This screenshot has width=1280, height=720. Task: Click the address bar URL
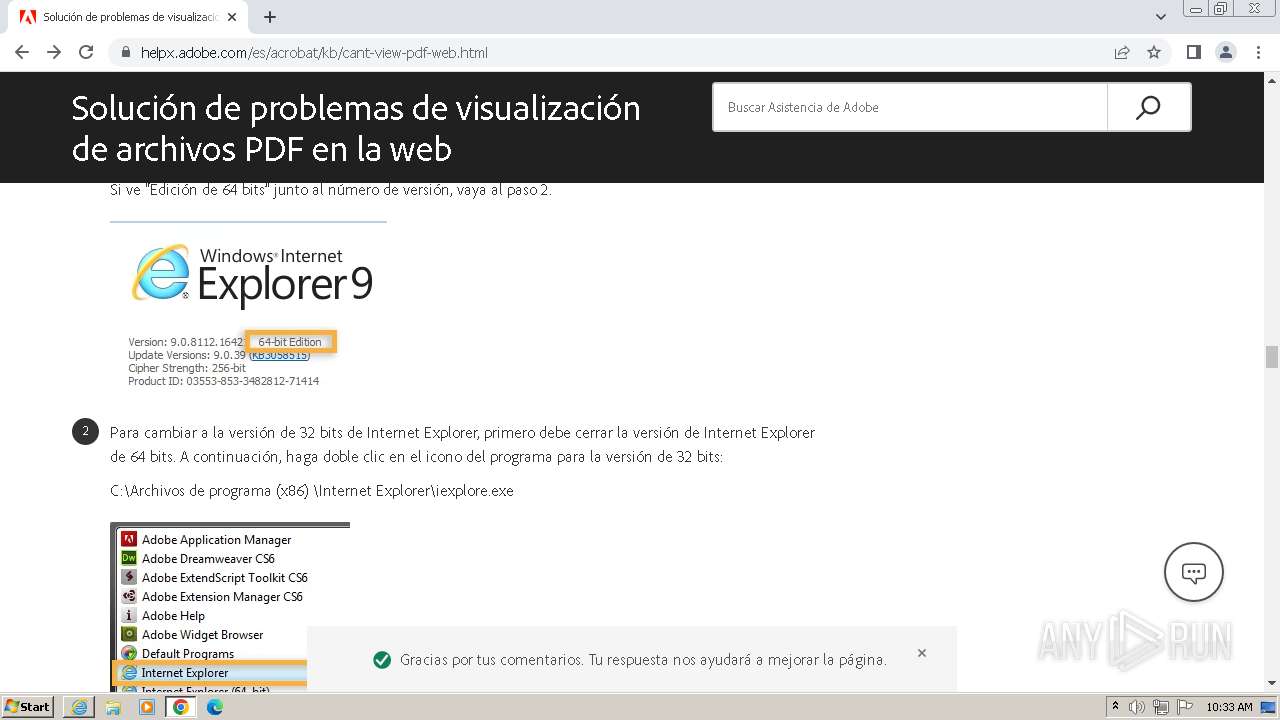(x=314, y=52)
